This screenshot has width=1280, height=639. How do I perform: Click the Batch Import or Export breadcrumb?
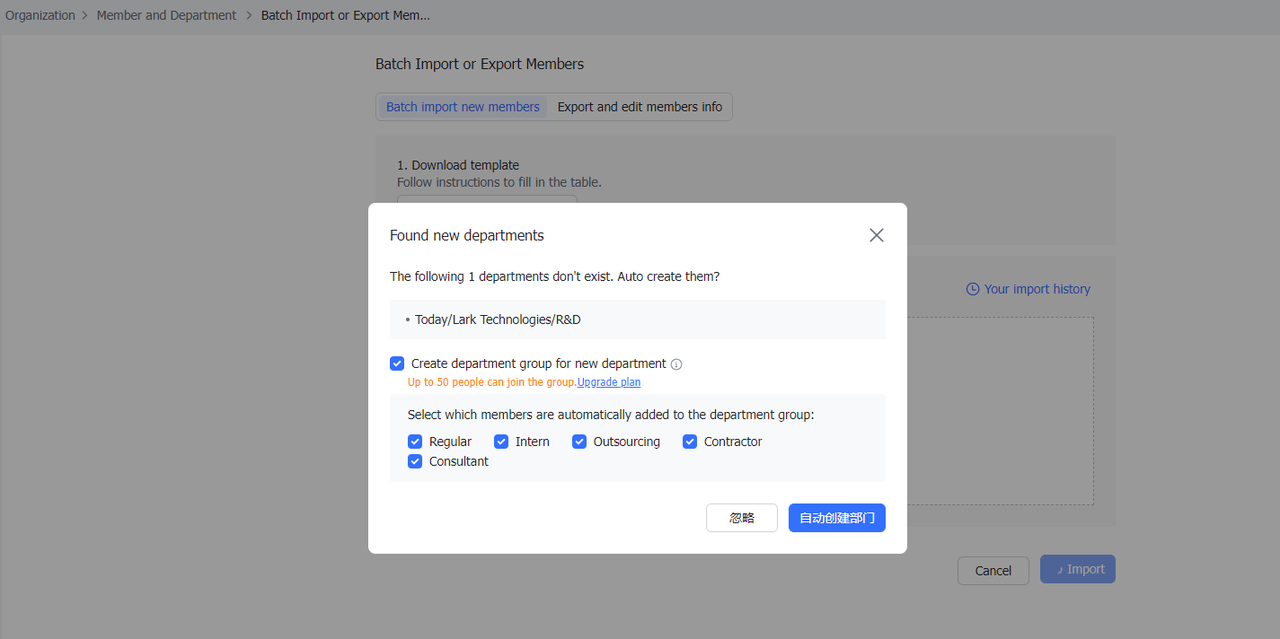[345, 15]
